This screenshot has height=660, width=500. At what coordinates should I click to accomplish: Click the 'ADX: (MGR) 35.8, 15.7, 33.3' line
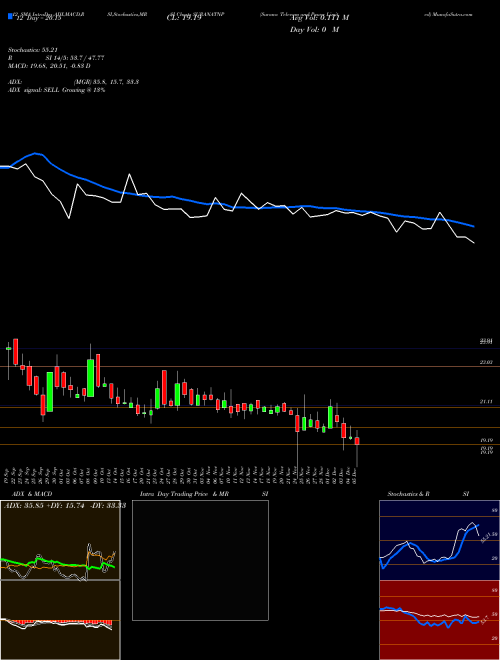(x=73, y=82)
